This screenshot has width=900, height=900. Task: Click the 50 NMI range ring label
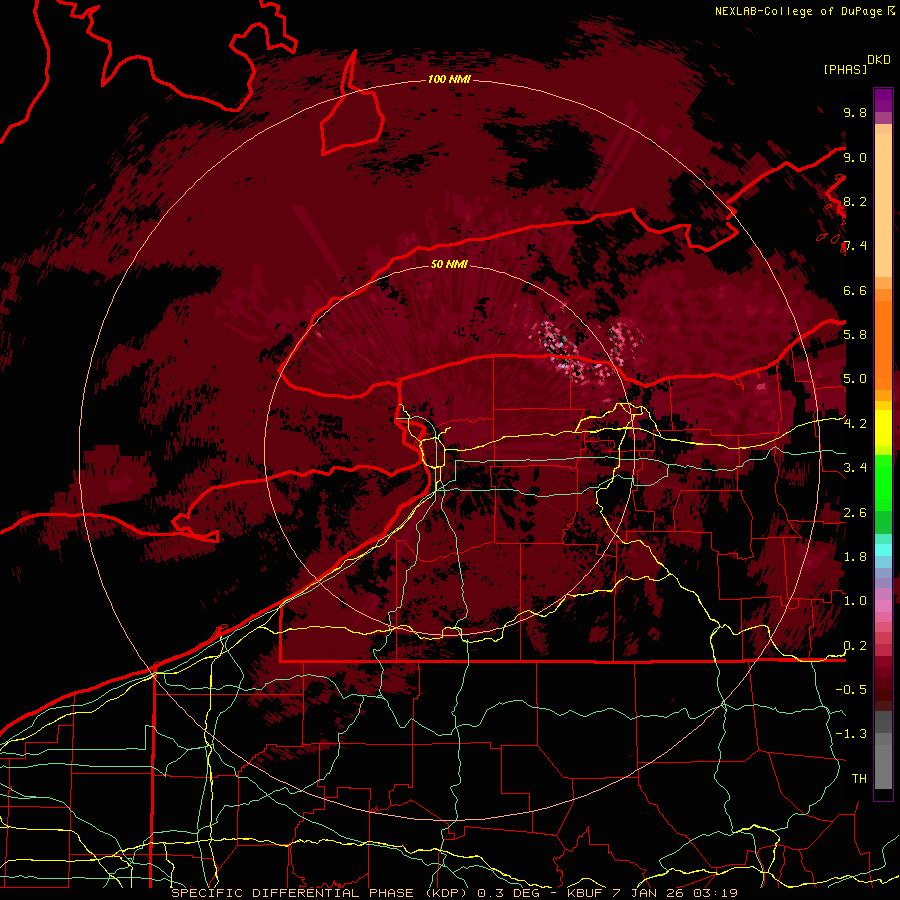[x=449, y=264]
